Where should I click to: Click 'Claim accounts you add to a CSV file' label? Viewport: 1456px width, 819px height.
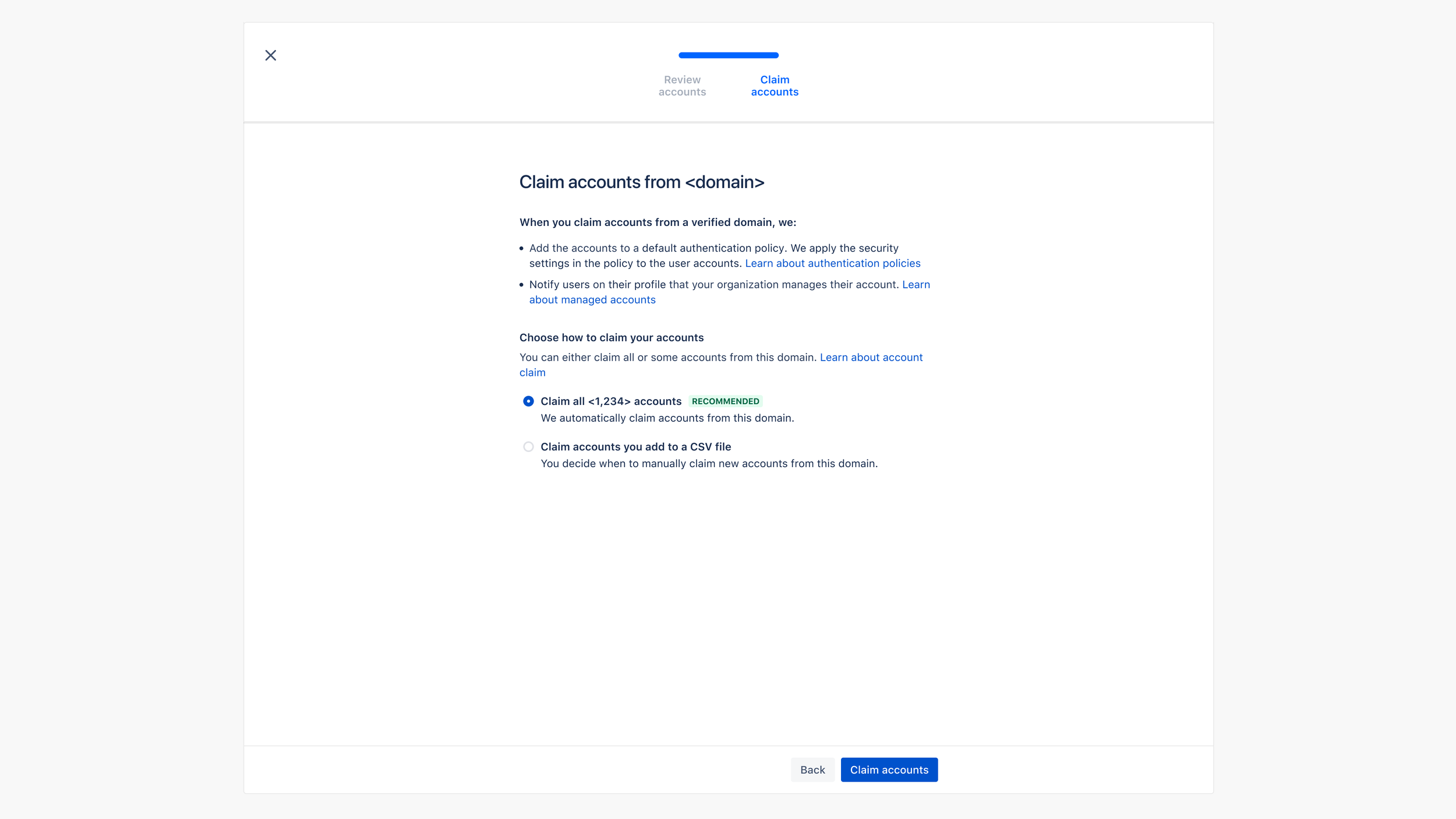pos(635,447)
